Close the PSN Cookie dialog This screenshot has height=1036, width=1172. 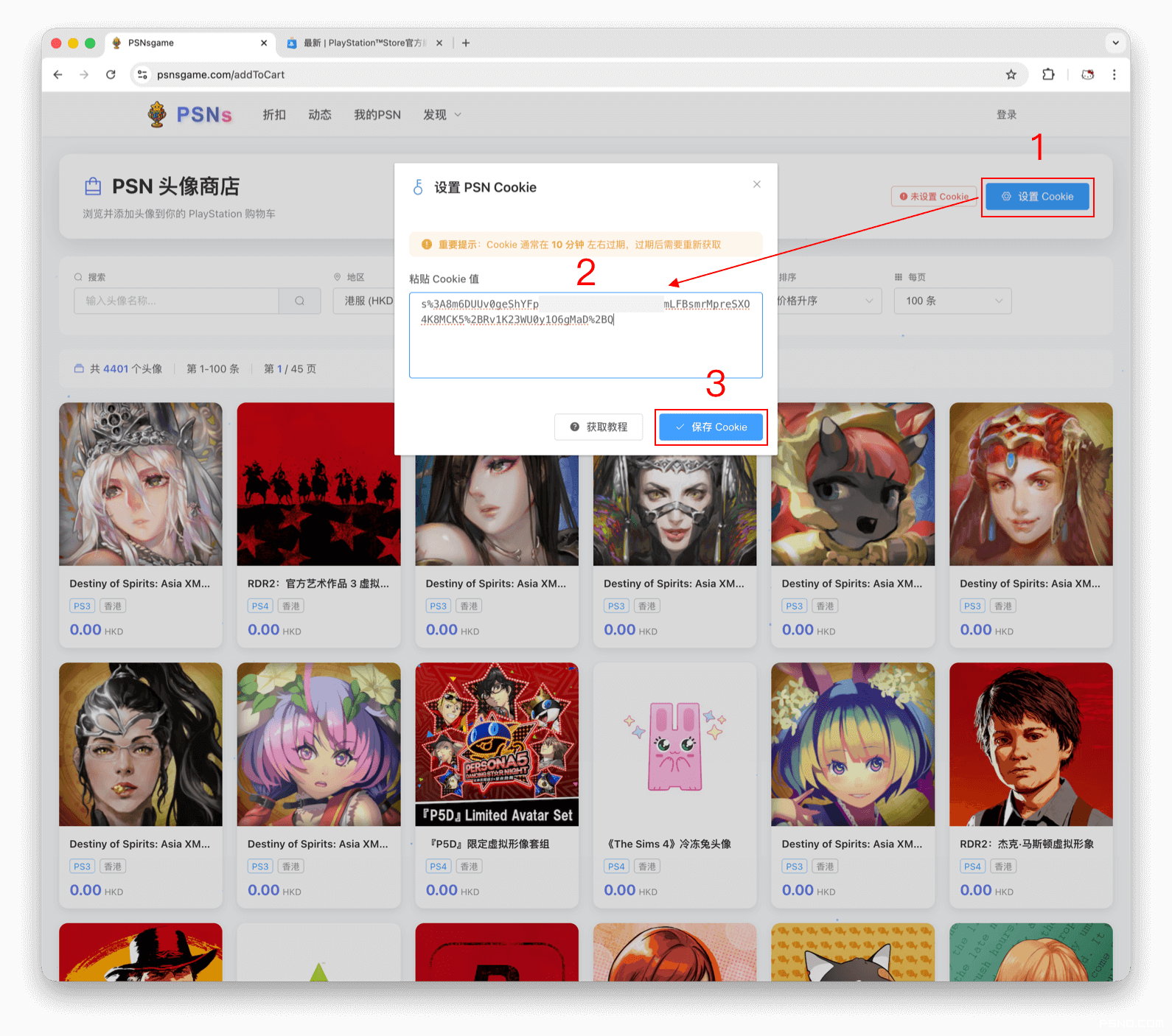[756, 184]
